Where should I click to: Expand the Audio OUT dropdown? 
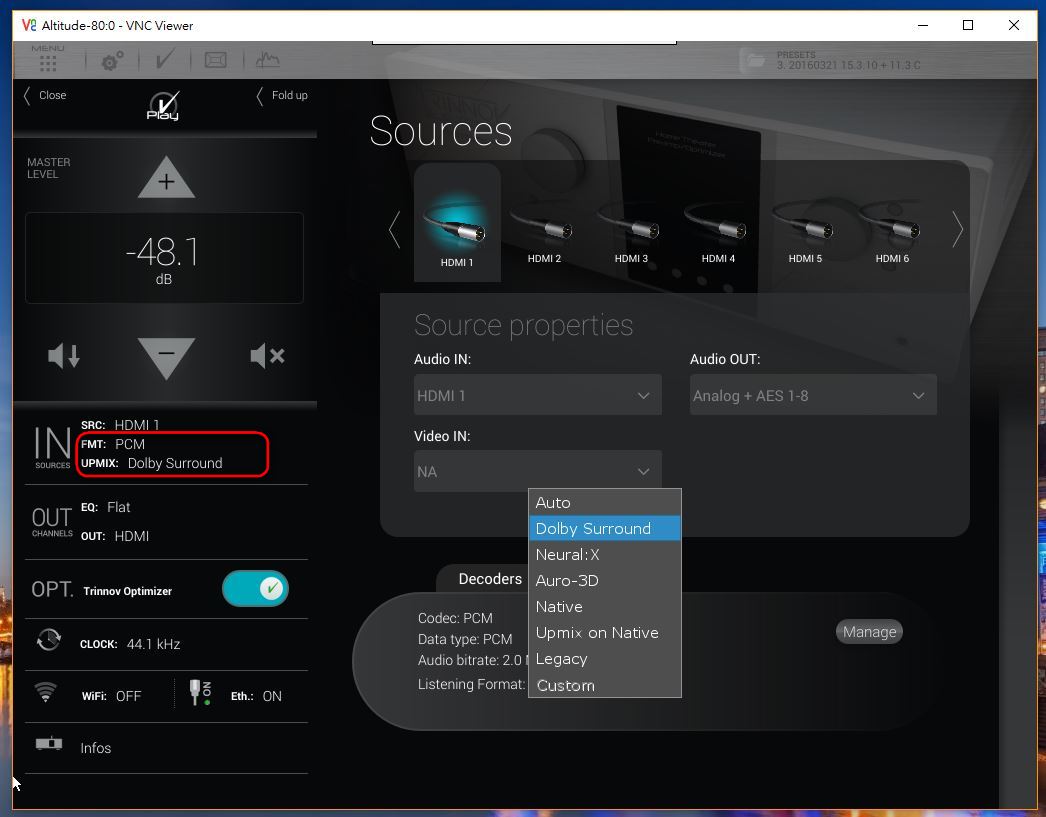[x=813, y=395]
